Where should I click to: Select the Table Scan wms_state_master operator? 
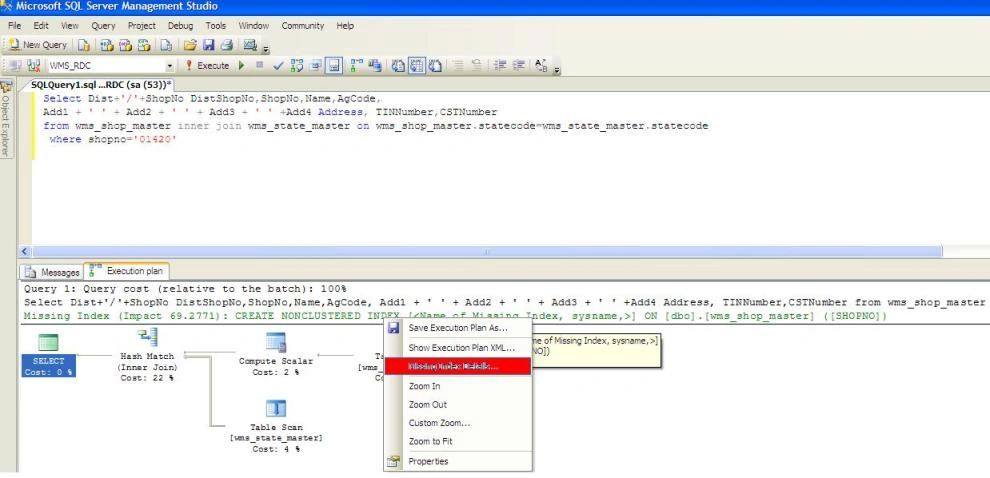[276, 426]
